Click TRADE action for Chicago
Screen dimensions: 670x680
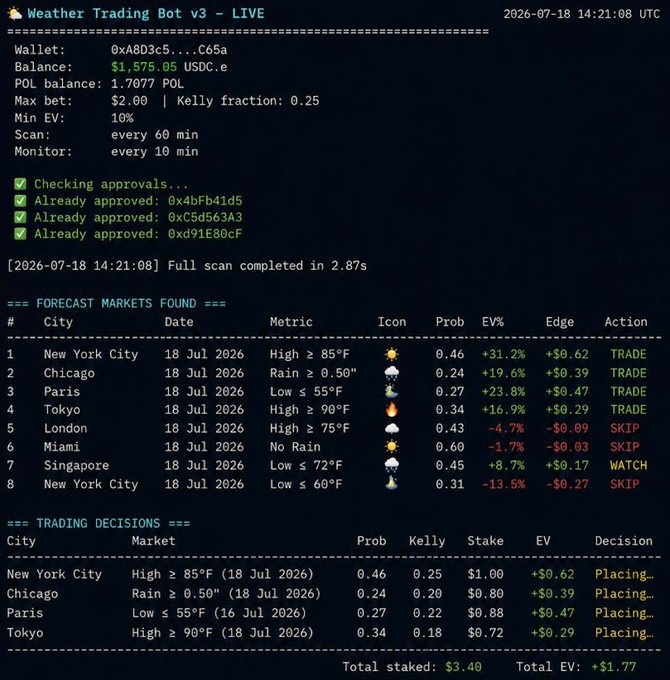coord(628,373)
